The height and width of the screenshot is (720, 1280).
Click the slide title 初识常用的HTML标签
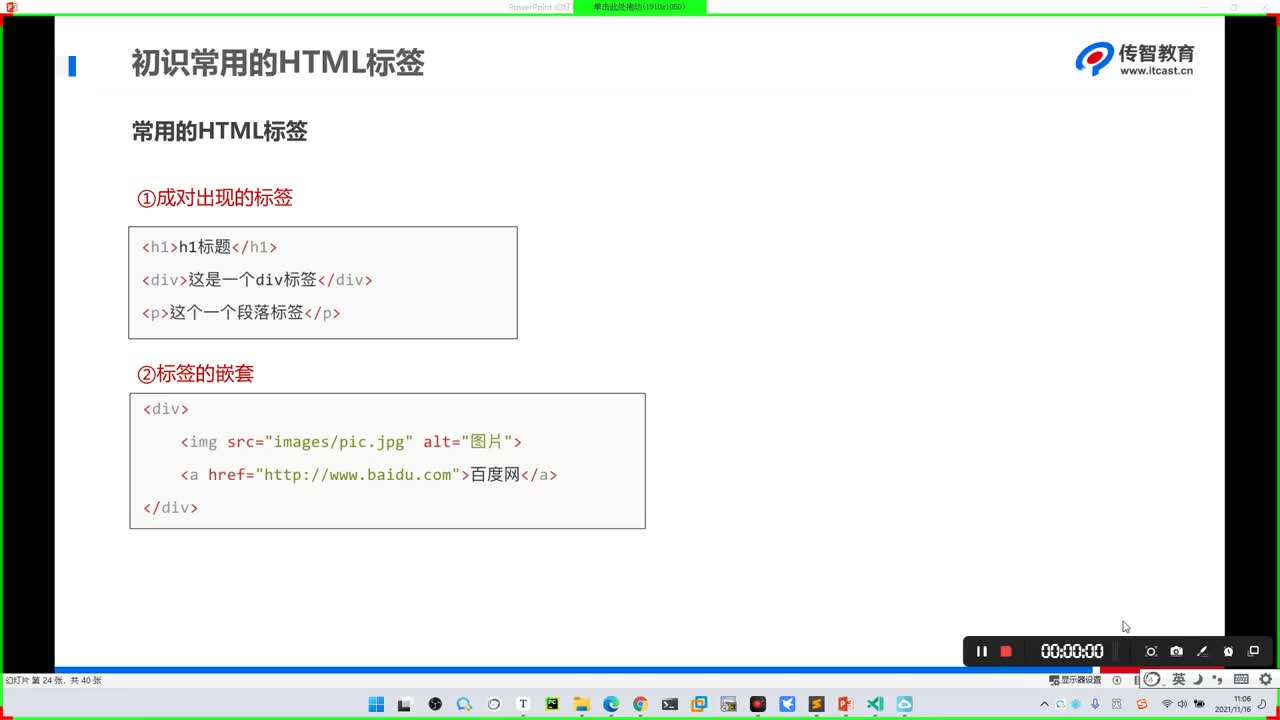pos(278,63)
